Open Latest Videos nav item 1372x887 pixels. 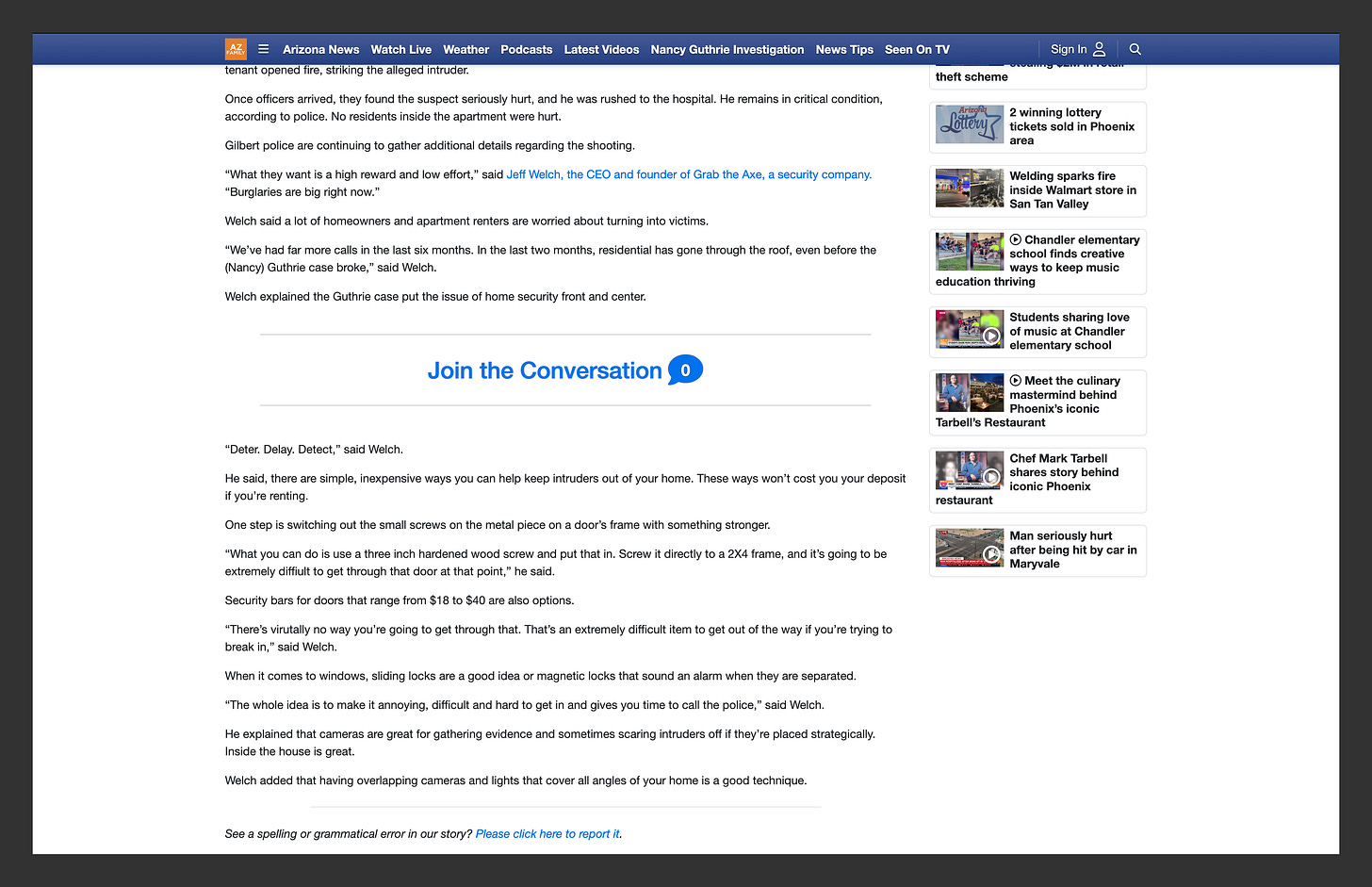pos(601,50)
